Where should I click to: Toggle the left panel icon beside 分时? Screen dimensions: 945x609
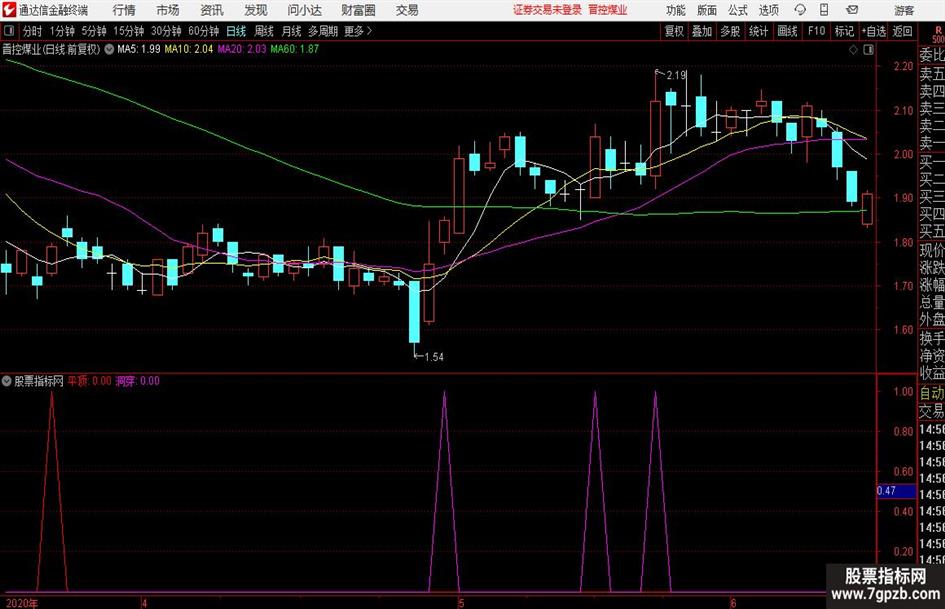click(9, 31)
